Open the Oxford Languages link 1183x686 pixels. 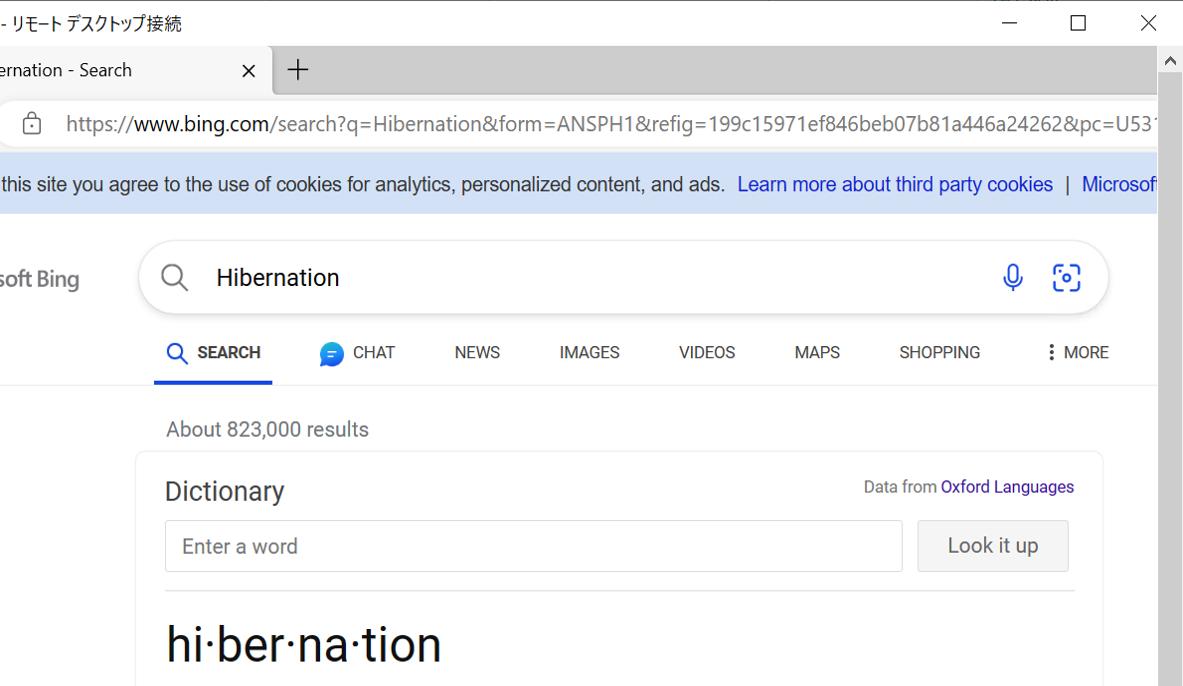point(1007,487)
